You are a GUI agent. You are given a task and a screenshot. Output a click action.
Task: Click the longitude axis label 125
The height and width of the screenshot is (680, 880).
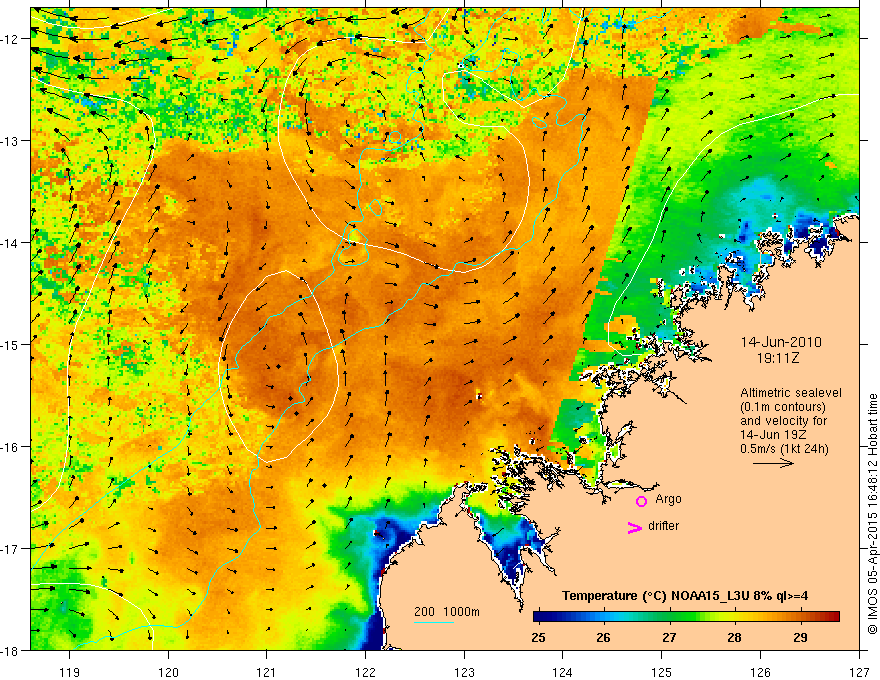point(662,672)
